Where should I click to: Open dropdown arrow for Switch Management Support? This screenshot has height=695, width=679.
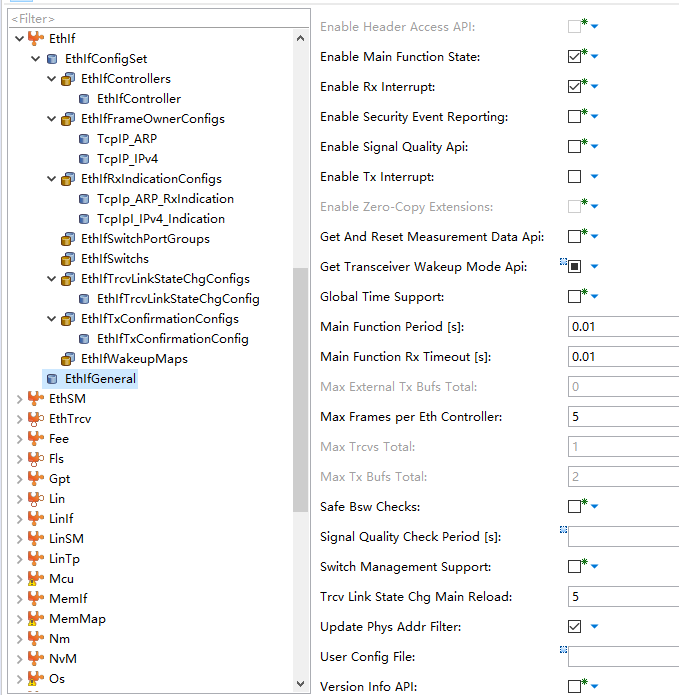pos(594,566)
